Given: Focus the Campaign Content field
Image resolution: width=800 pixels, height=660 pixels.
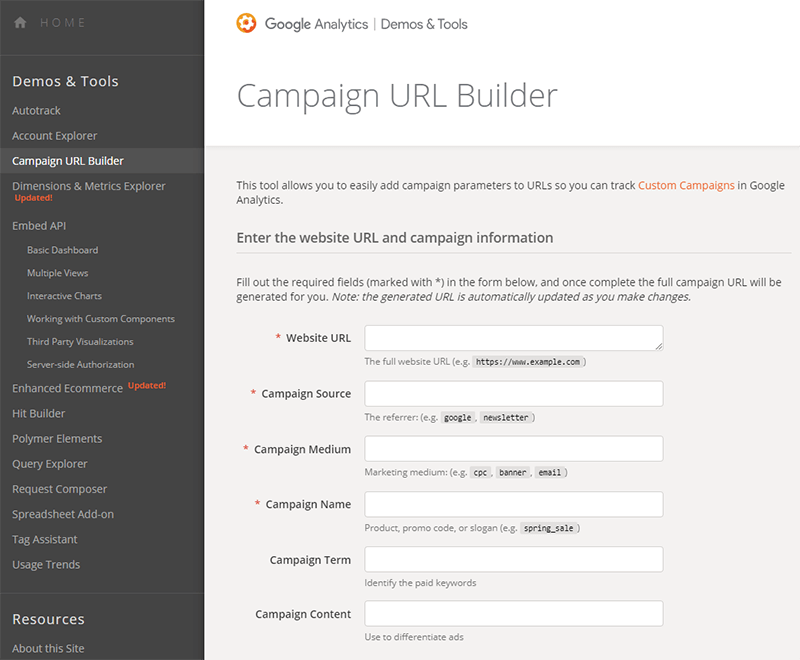Looking at the screenshot, I should click(513, 614).
